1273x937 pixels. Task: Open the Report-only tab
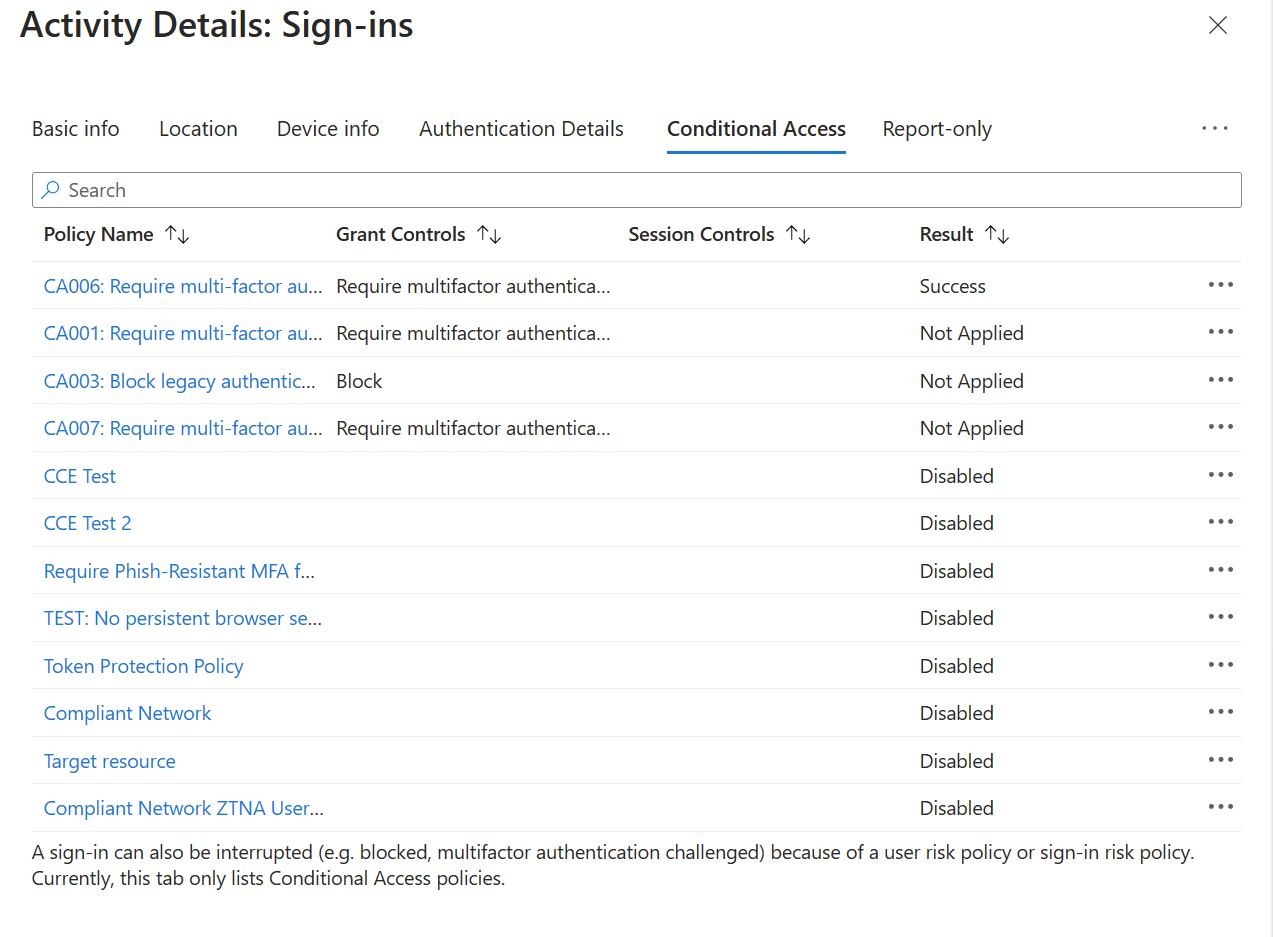click(x=937, y=129)
